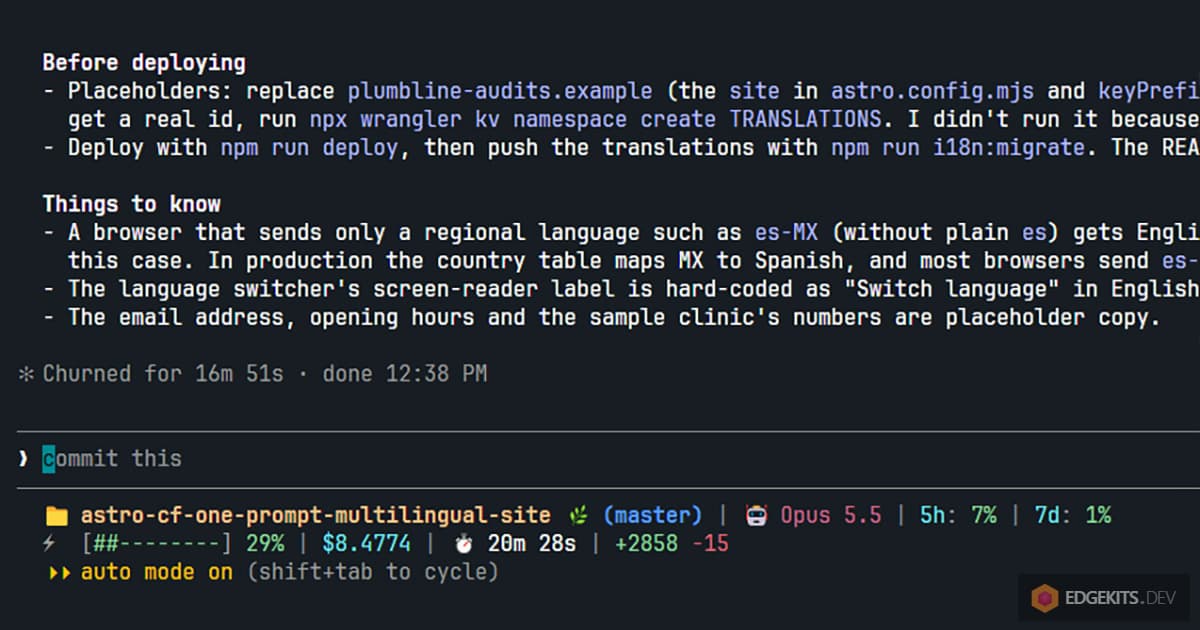The width and height of the screenshot is (1200, 630).
Task: Click the 'astro.config.mjs' file name
Action: [x=932, y=91]
